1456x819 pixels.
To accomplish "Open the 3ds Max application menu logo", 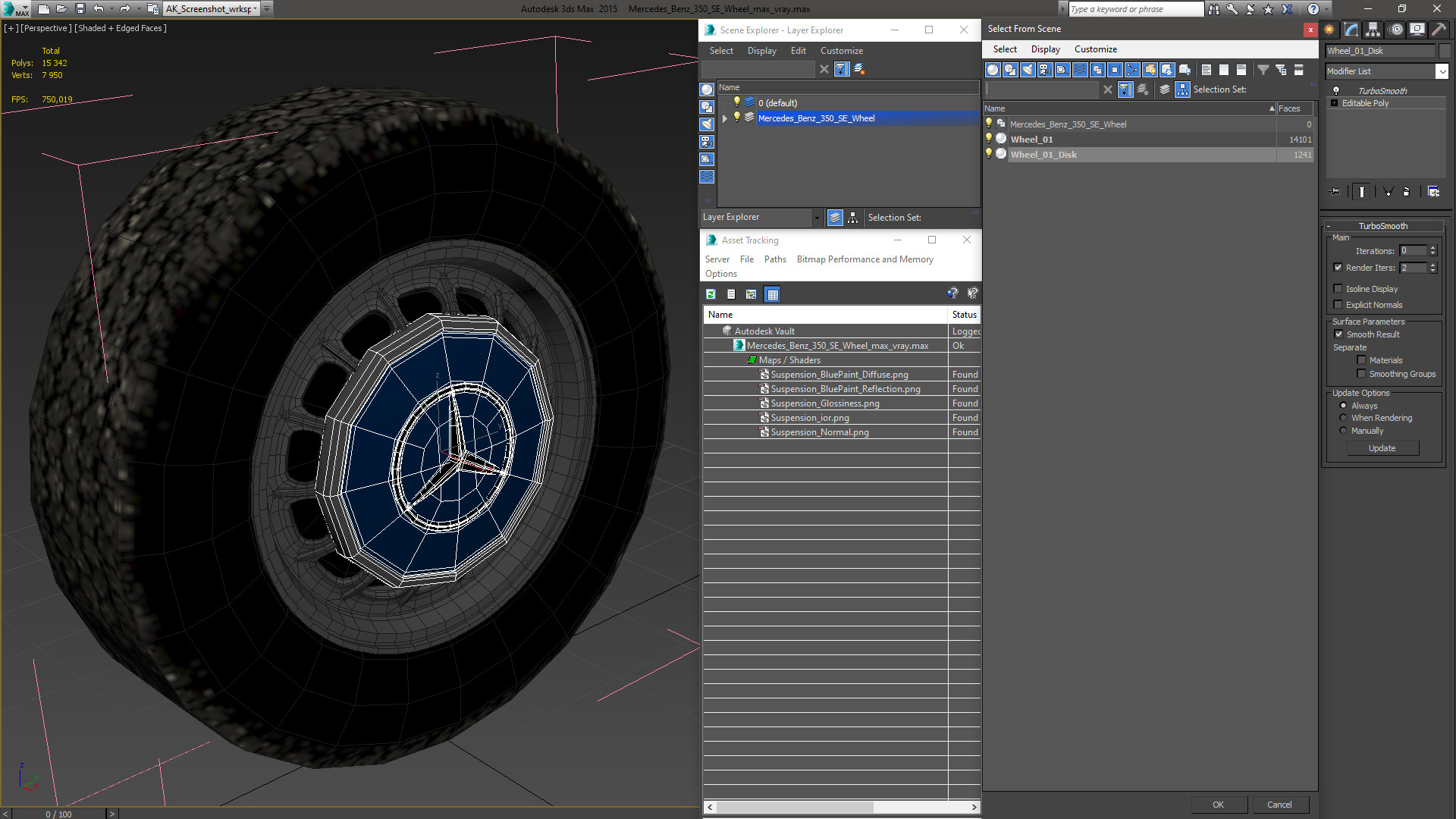I will 16,9.
